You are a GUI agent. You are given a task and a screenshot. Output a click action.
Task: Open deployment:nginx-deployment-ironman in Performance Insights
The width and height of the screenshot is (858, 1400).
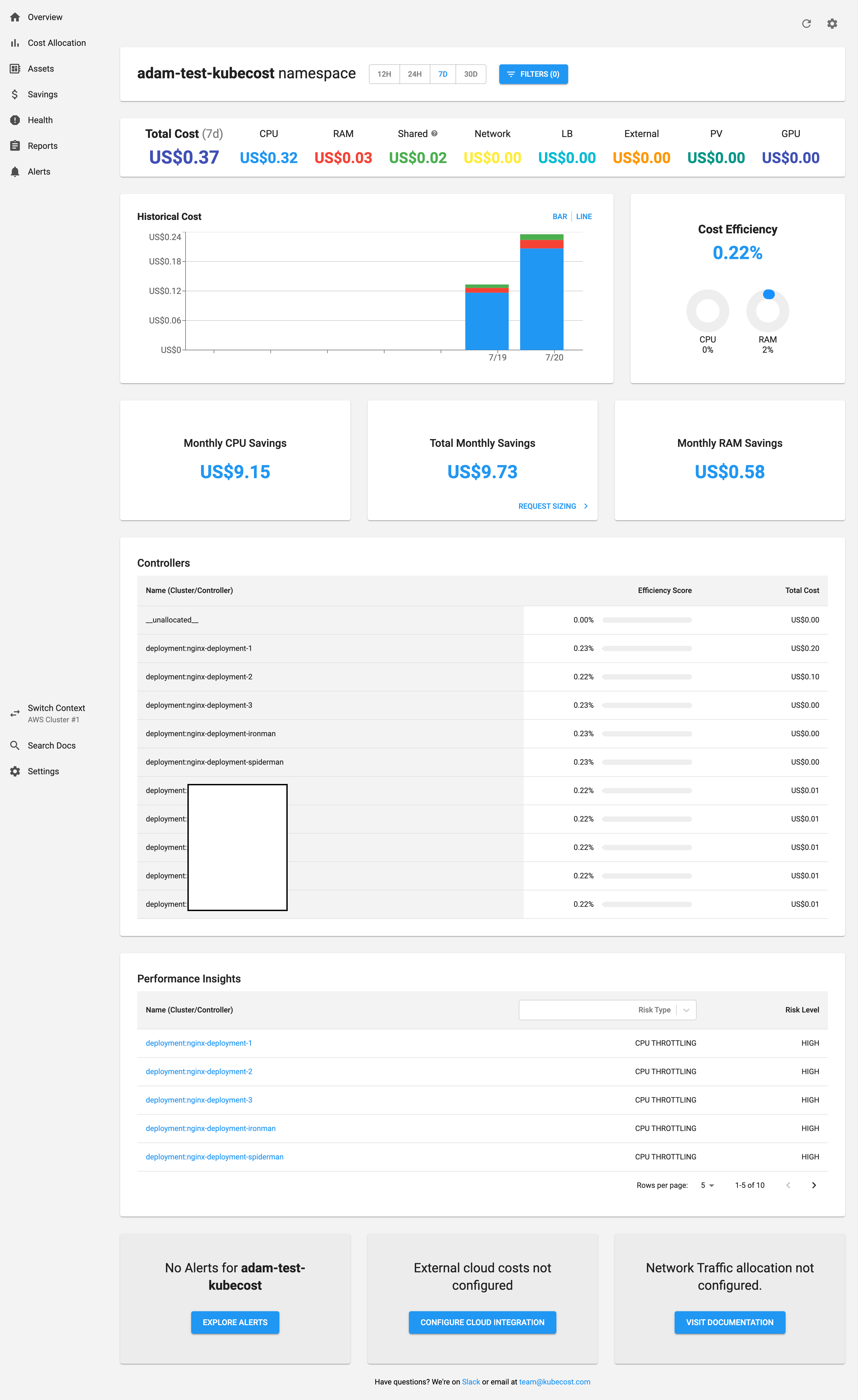211,1128
